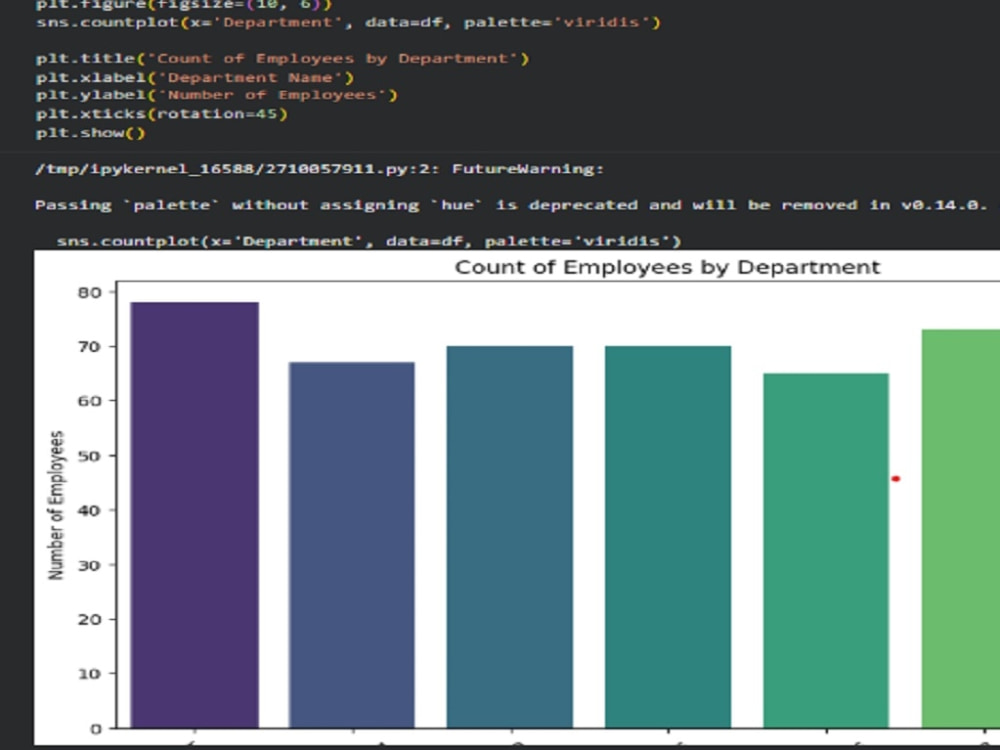Image resolution: width=1000 pixels, height=750 pixels.
Task: Click the third steel-blue bar
Action: (x=510, y=537)
